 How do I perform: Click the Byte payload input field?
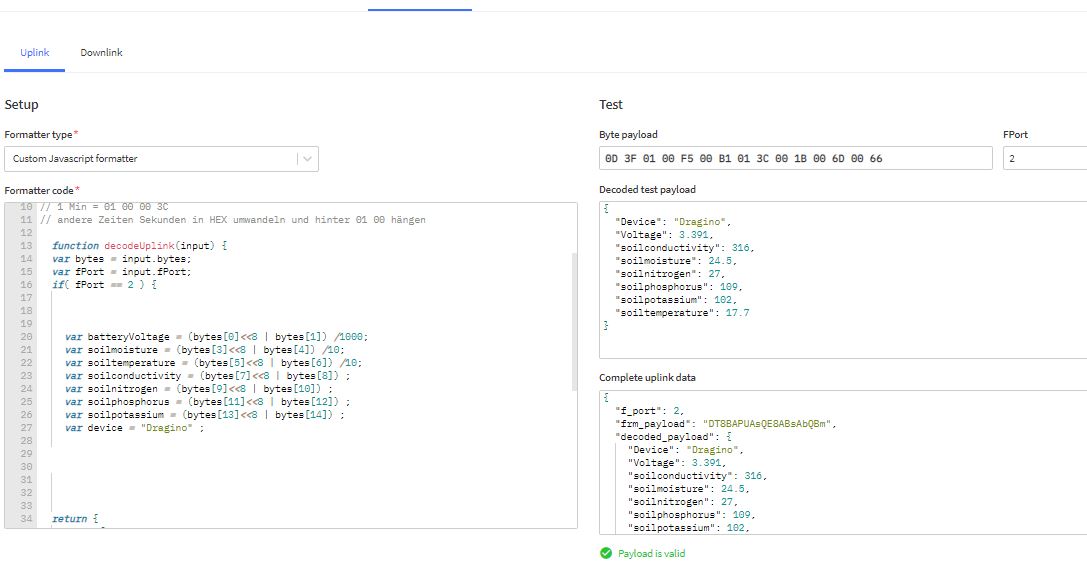click(x=795, y=158)
